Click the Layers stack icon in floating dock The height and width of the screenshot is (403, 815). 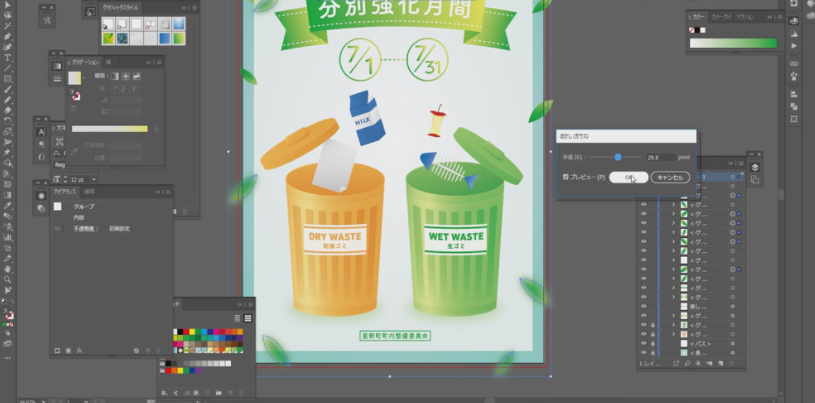pyautogui.click(x=755, y=167)
